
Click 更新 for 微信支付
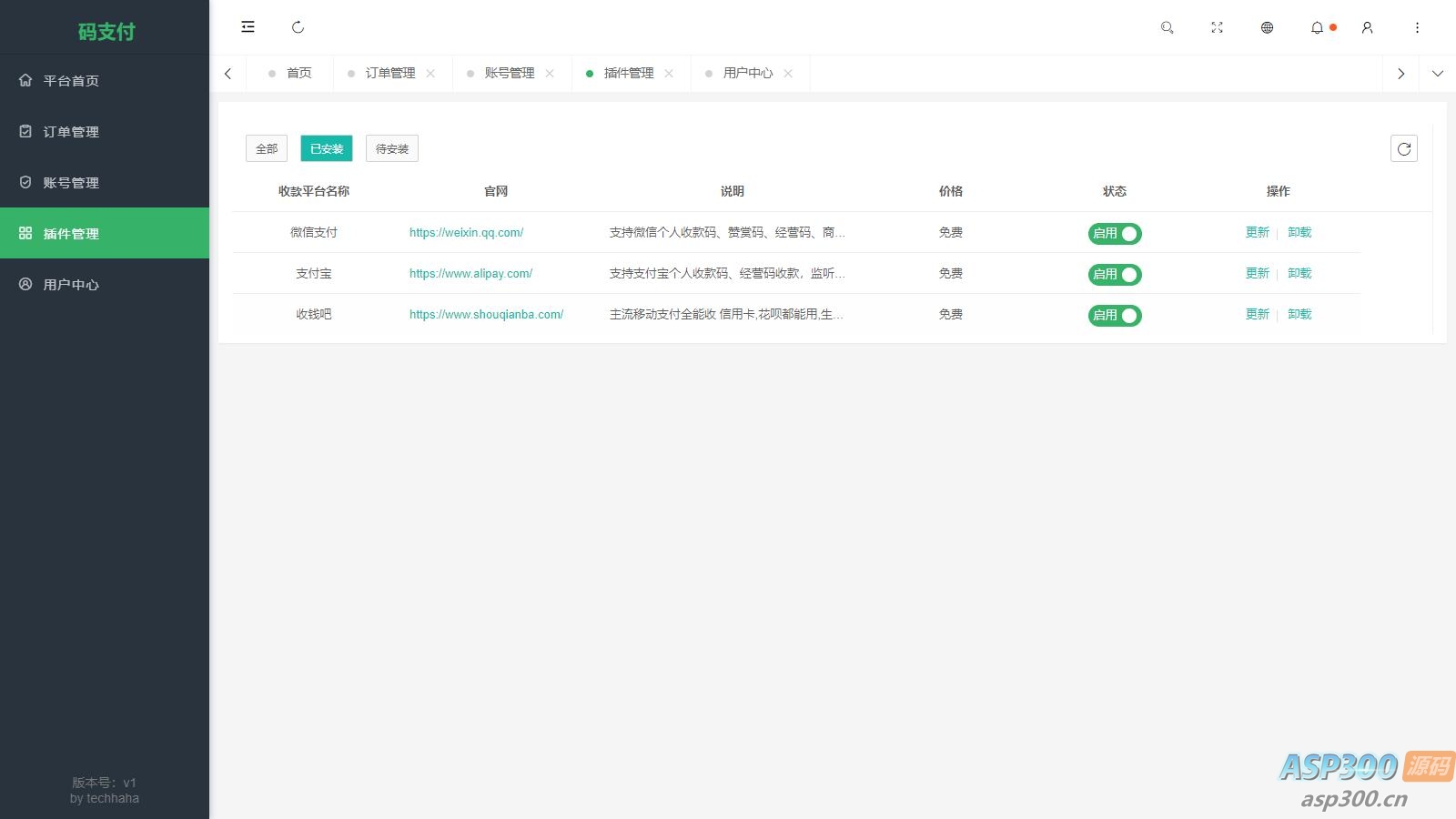coord(1258,232)
